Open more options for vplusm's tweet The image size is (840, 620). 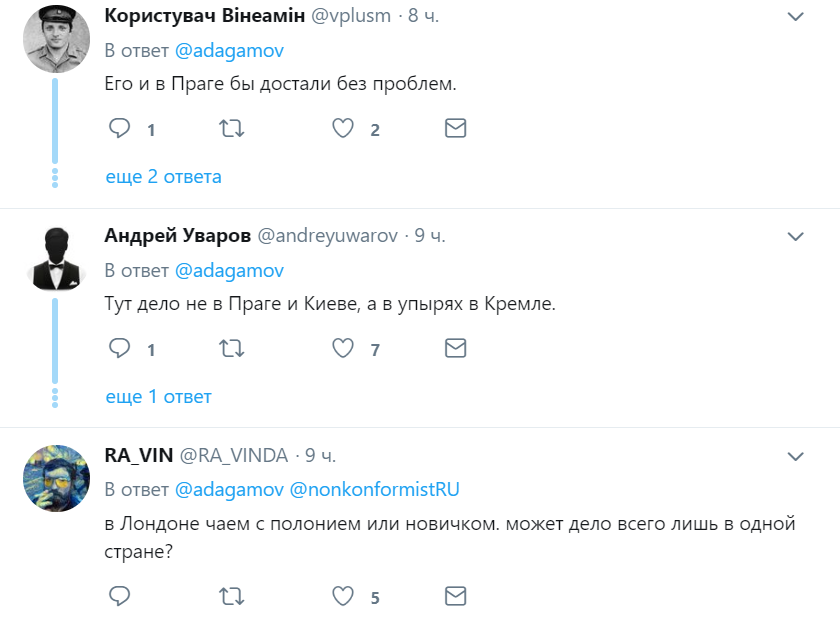click(x=796, y=17)
